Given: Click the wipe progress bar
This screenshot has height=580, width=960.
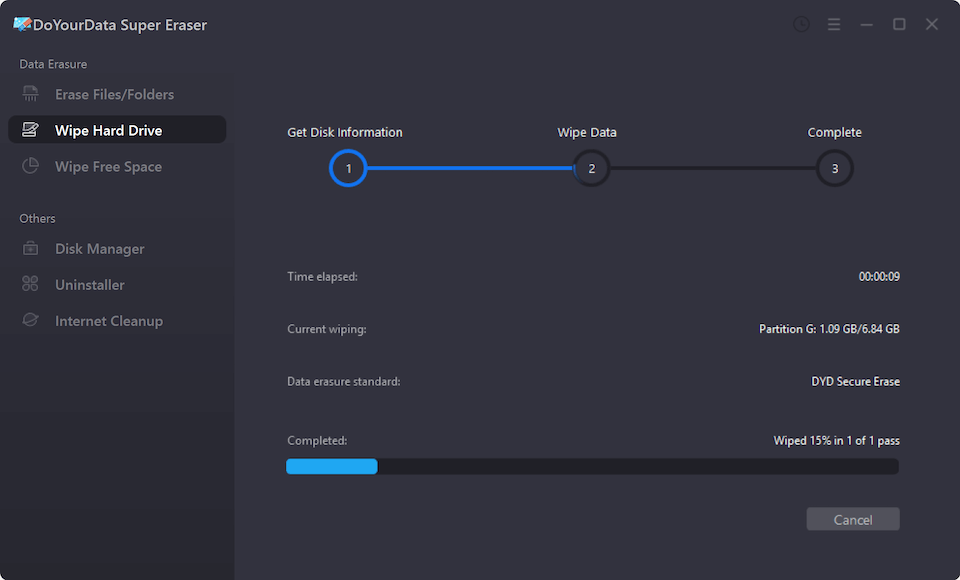Looking at the screenshot, I should click(x=593, y=466).
